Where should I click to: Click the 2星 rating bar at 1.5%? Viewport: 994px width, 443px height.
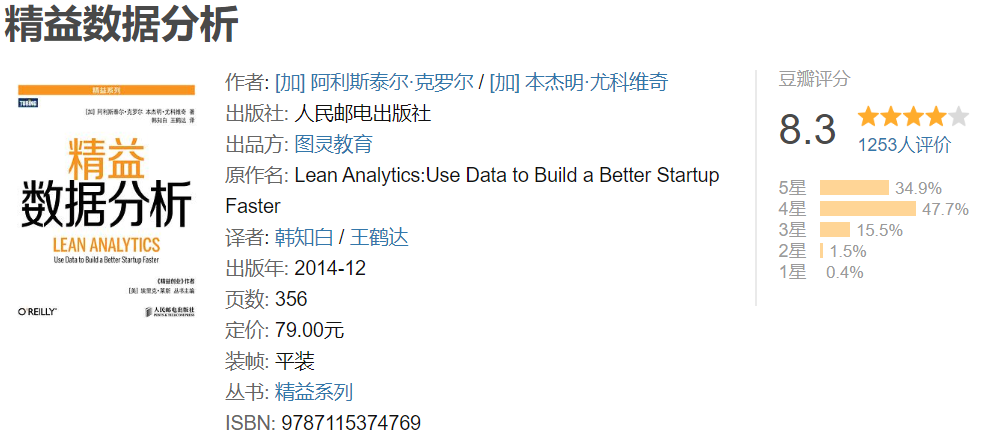821,250
